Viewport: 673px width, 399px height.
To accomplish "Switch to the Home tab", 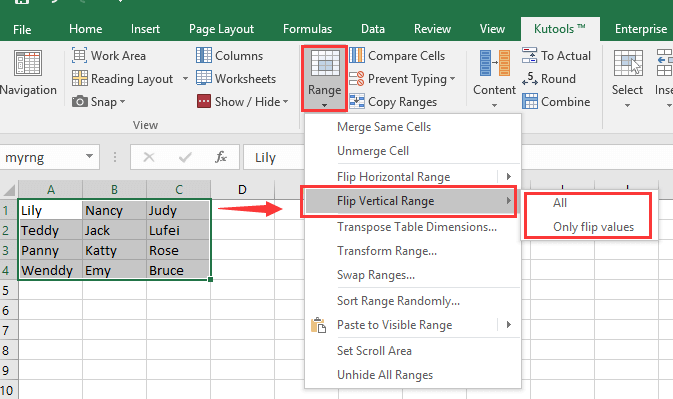I will pos(85,29).
